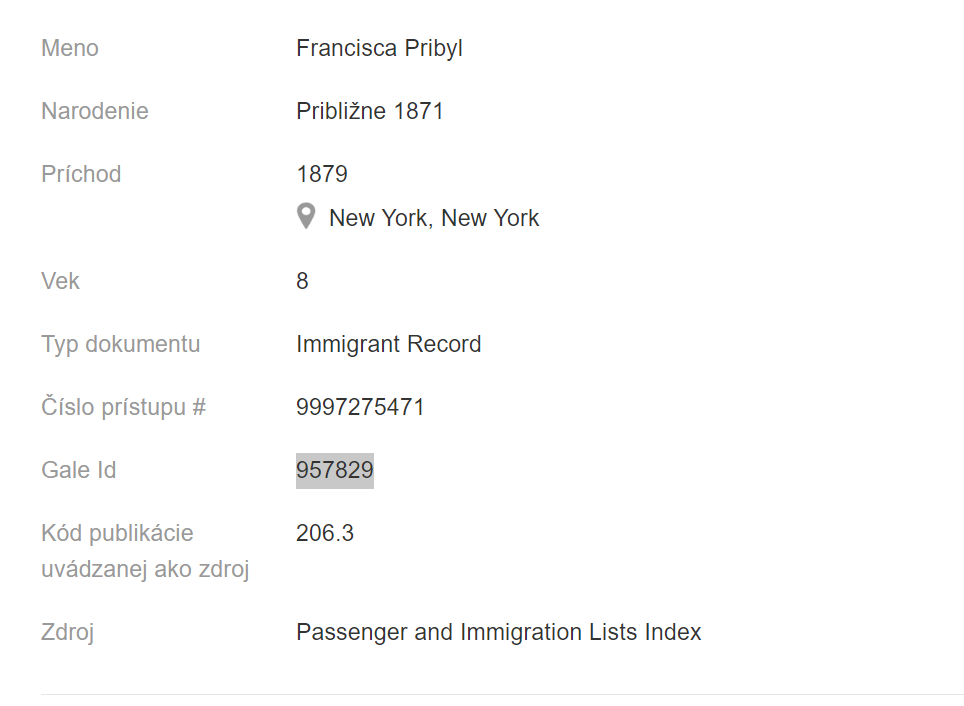Click the Kód publikácie label

pyautogui.click(x=117, y=533)
